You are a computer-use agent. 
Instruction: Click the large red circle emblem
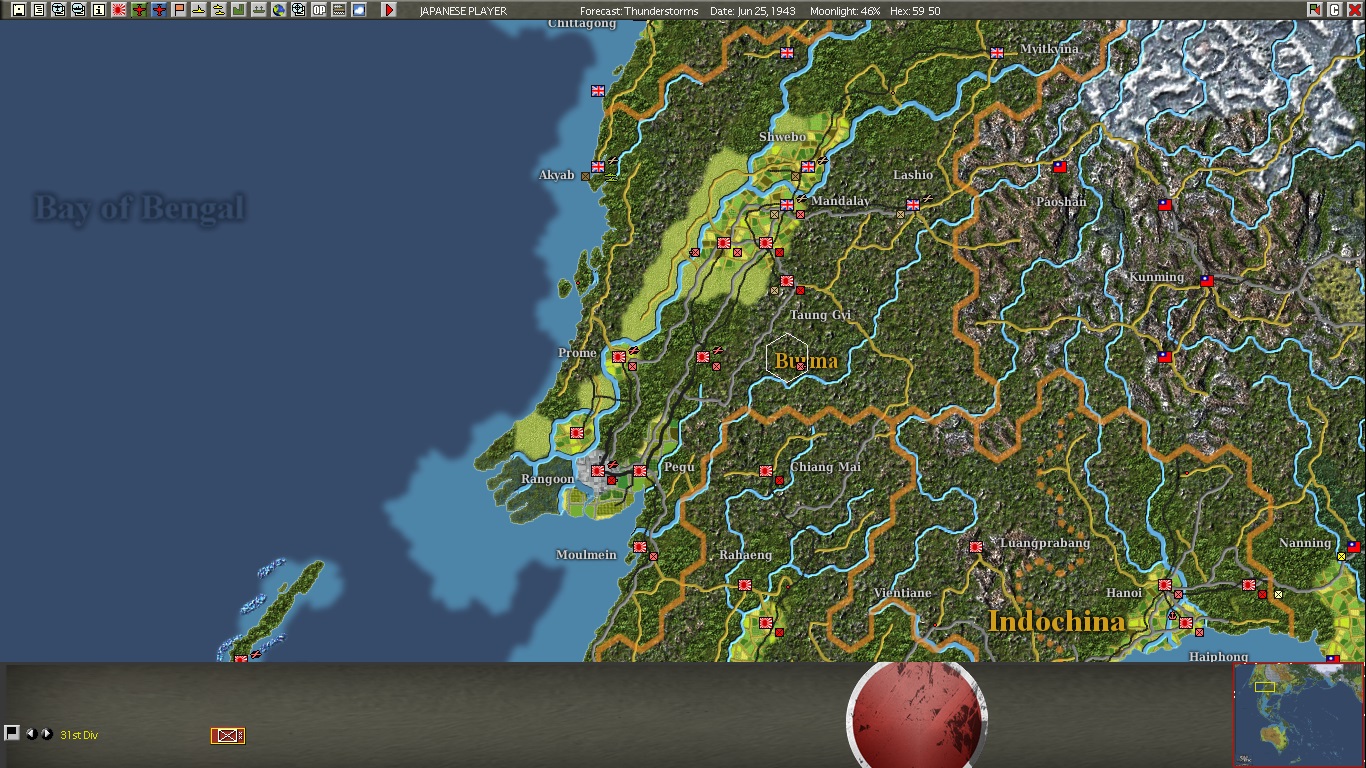[917, 715]
